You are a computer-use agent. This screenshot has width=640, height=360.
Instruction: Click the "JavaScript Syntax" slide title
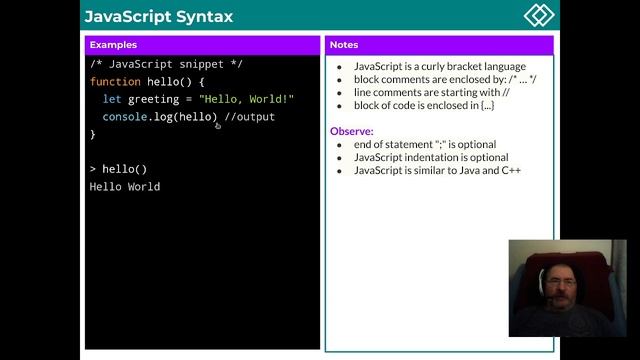159,17
